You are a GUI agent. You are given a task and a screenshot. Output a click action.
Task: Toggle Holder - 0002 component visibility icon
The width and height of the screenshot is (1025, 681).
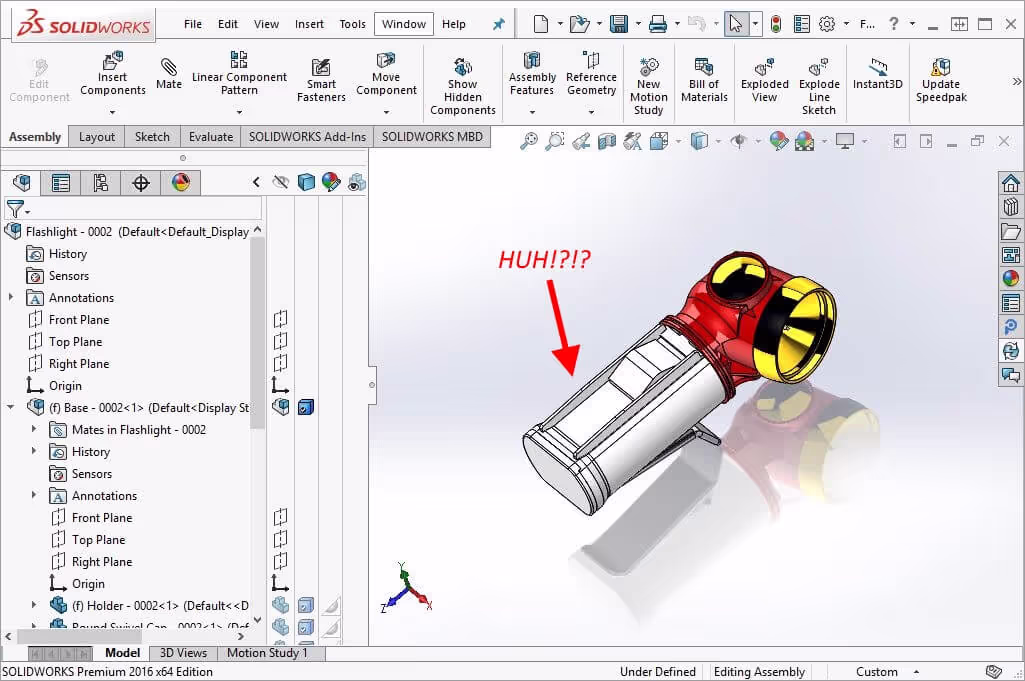[280, 605]
